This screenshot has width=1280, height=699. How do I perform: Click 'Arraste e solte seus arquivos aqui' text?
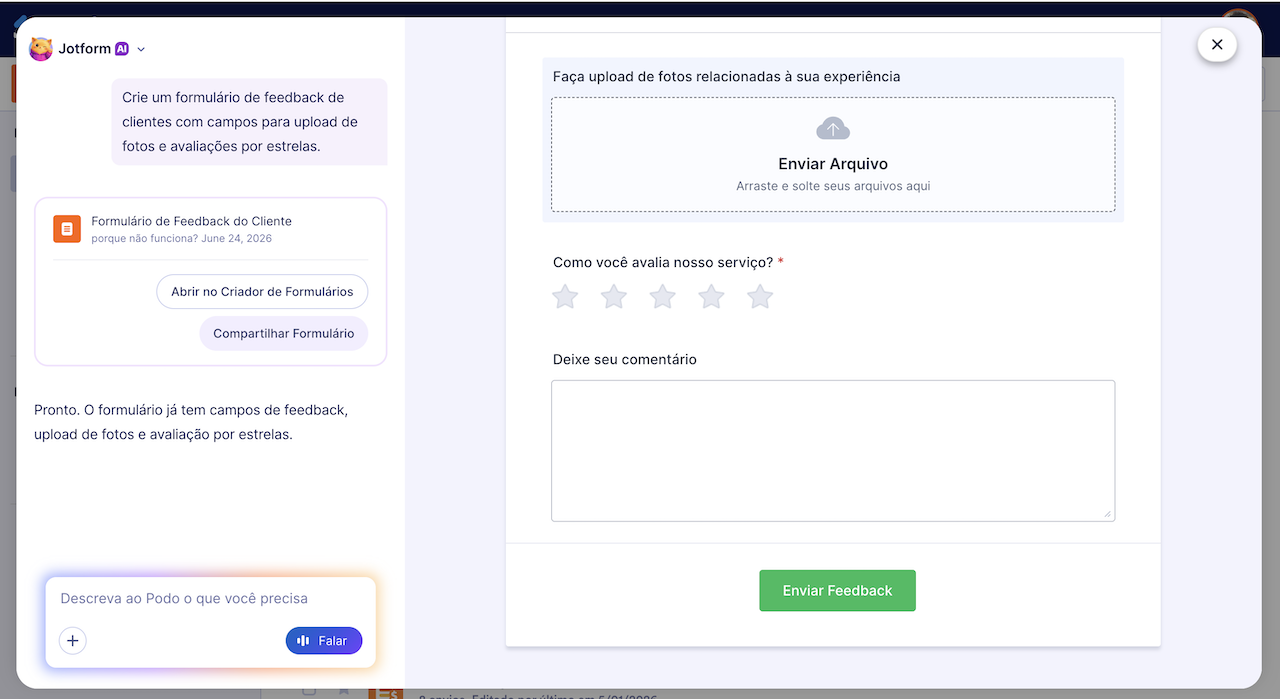point(833,186)
